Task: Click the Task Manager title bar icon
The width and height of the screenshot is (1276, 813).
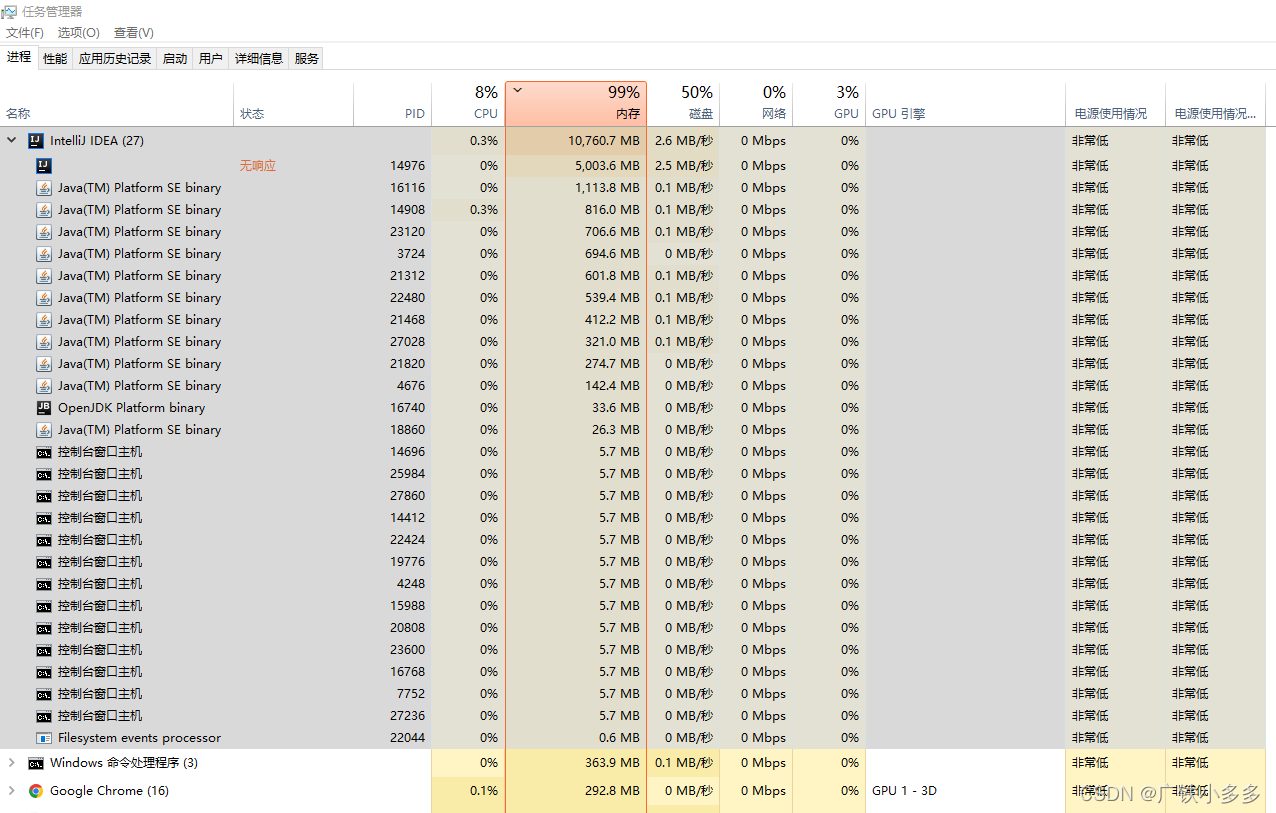Action: pyautogui.click(x=9, y=11)
